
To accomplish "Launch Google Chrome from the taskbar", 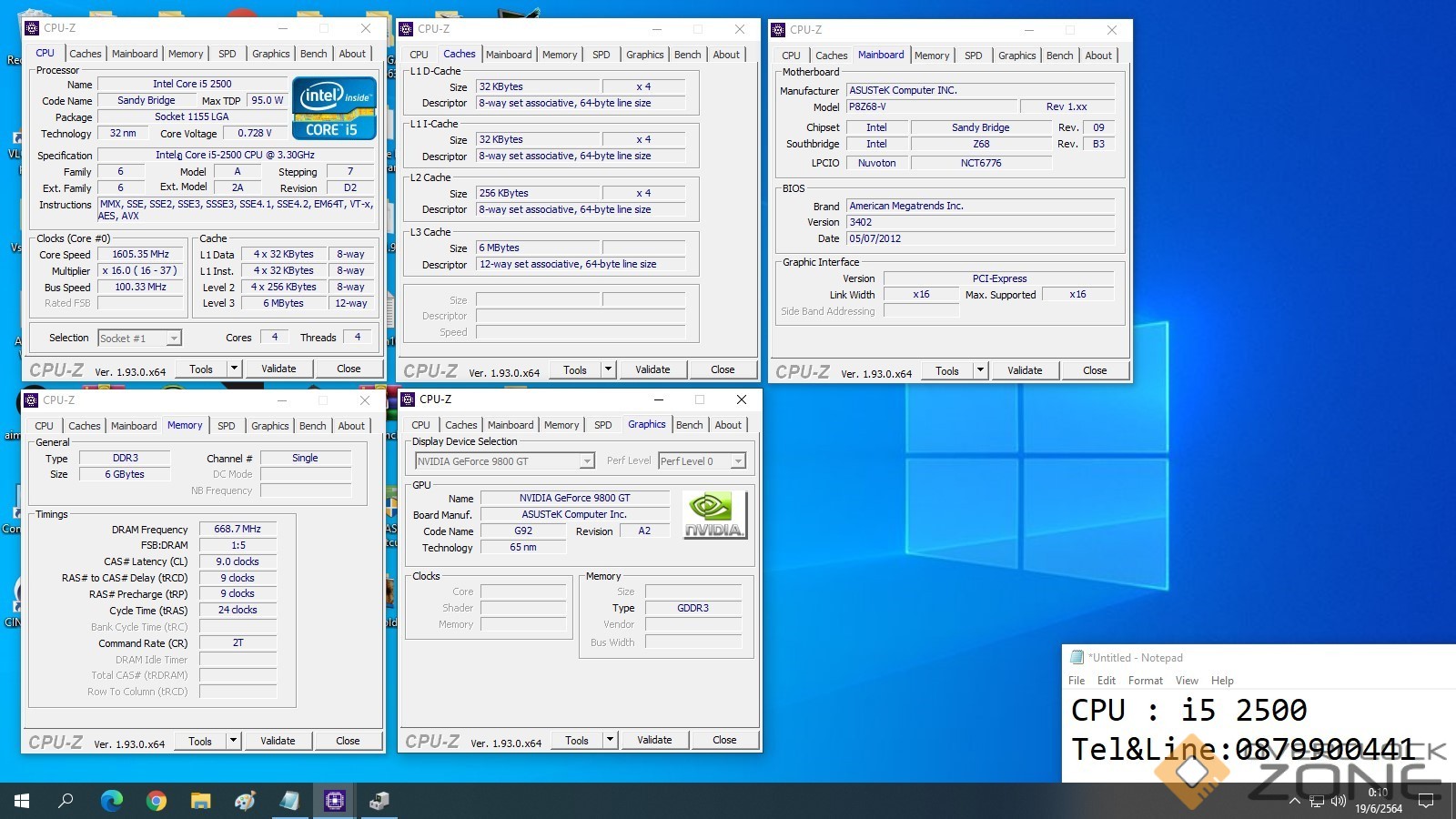I will [157, 801].
